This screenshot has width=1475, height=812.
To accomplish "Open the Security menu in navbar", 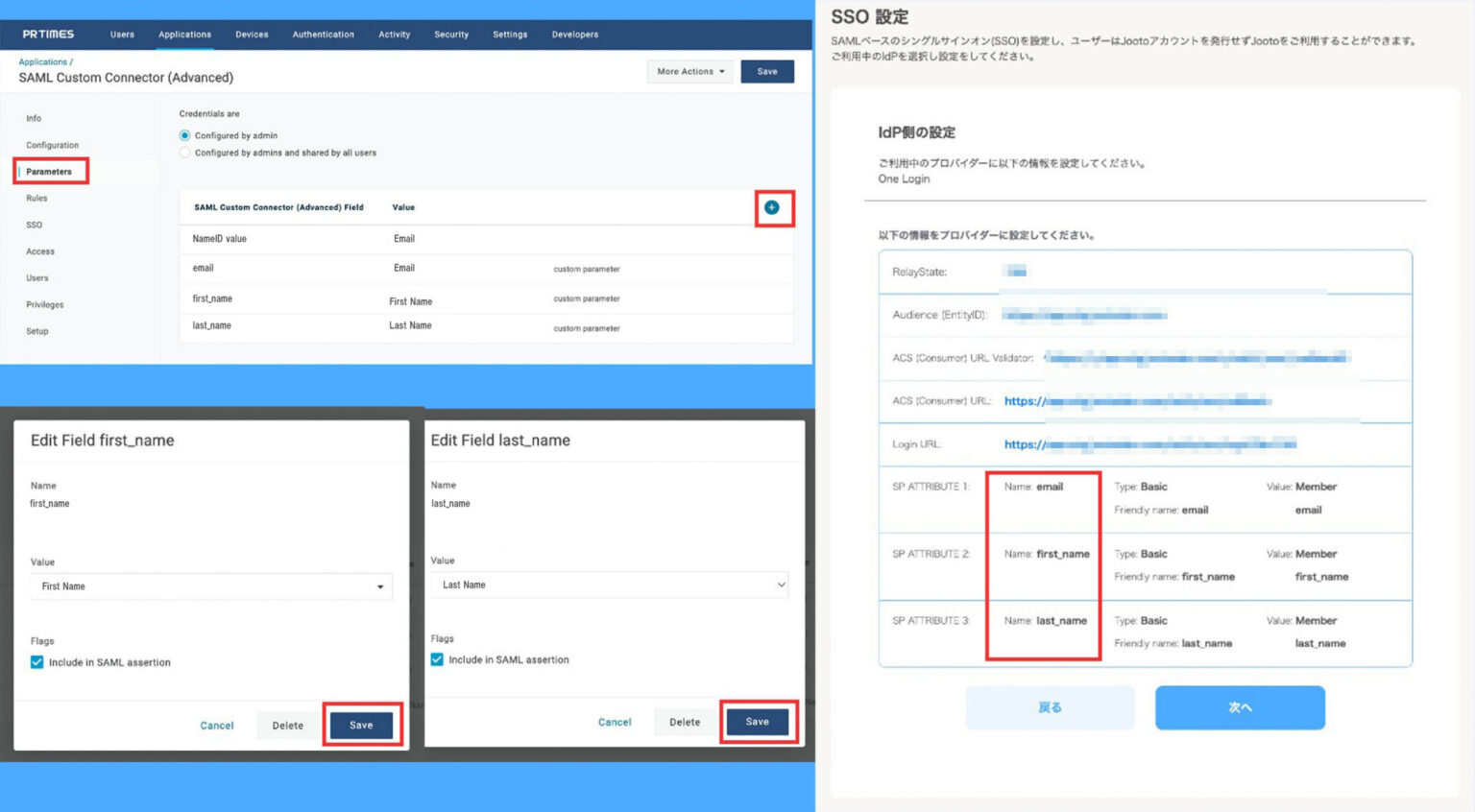I will (451, 35).
